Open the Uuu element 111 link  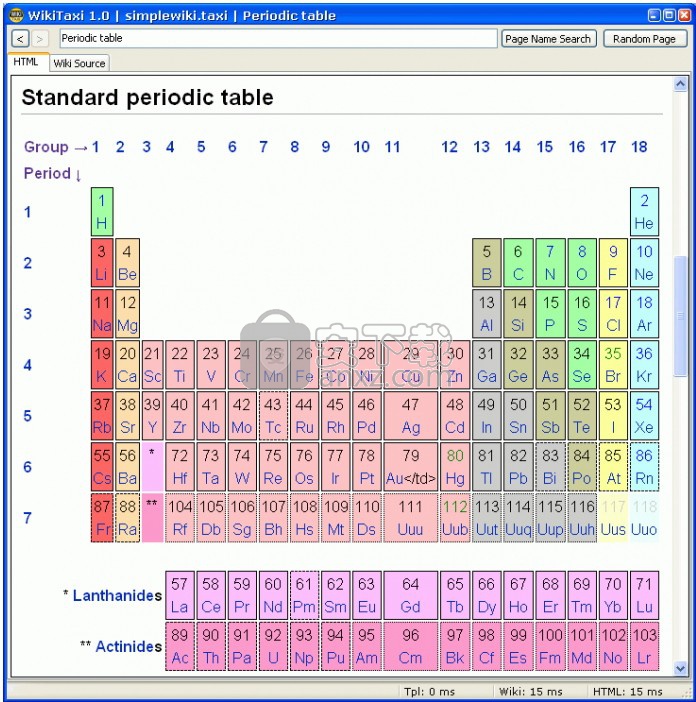[x=410, y=529]
